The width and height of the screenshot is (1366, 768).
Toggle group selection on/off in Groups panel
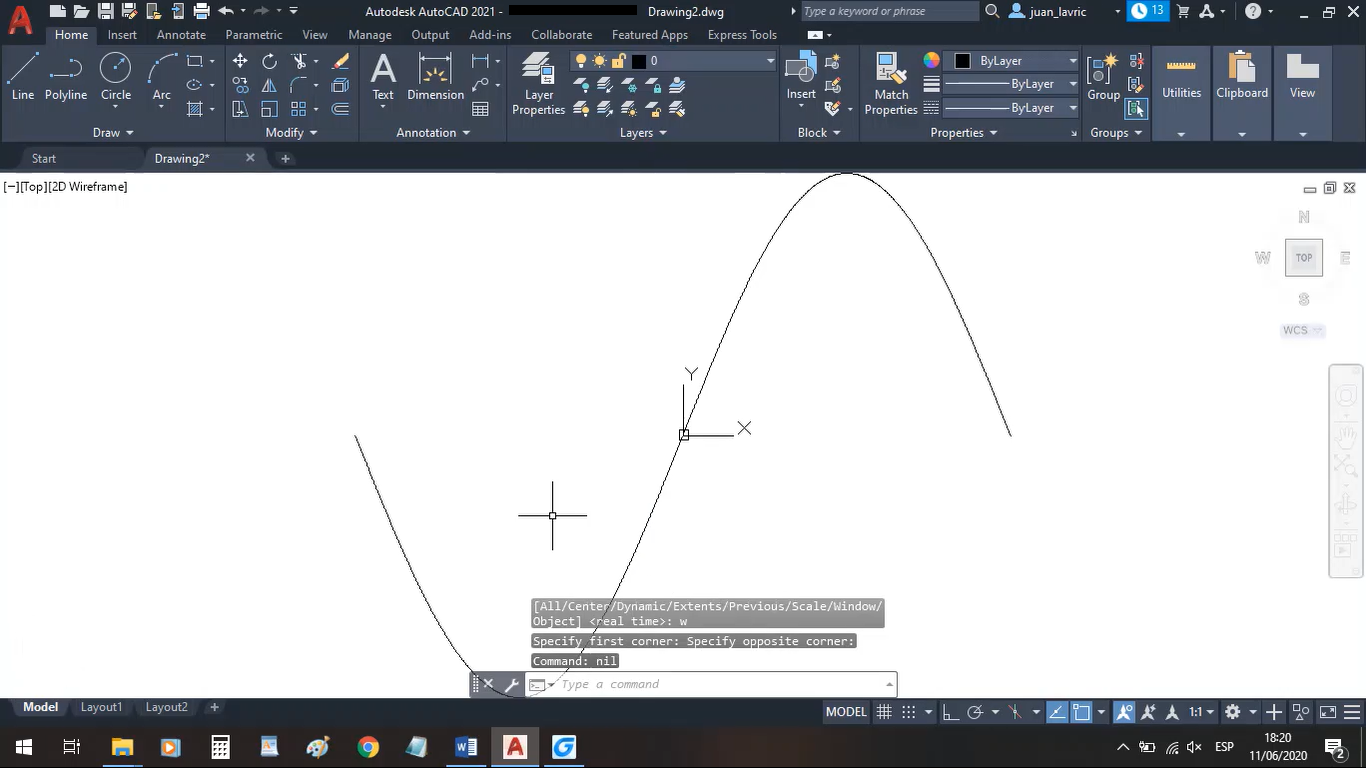tap(1136, 109)
